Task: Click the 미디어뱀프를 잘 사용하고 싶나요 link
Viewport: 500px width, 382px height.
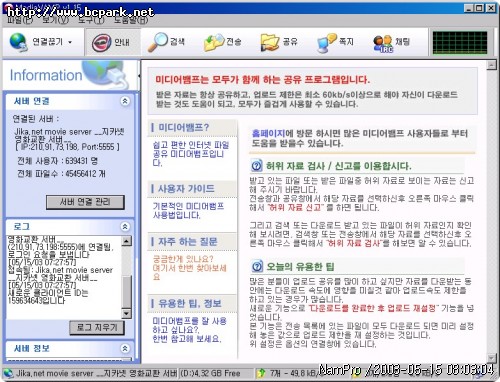Action: tap(189, 330)
